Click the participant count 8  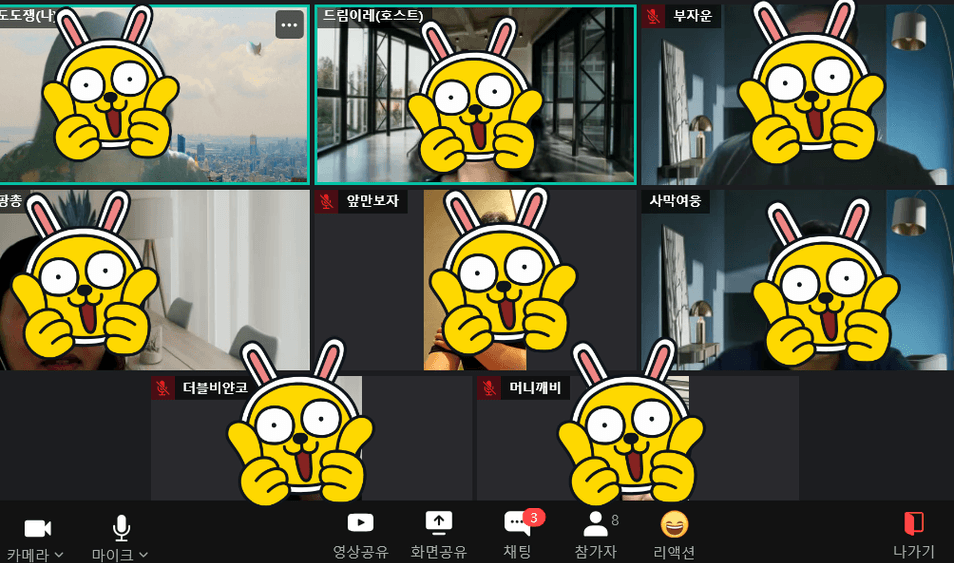(x=615, y=520)
